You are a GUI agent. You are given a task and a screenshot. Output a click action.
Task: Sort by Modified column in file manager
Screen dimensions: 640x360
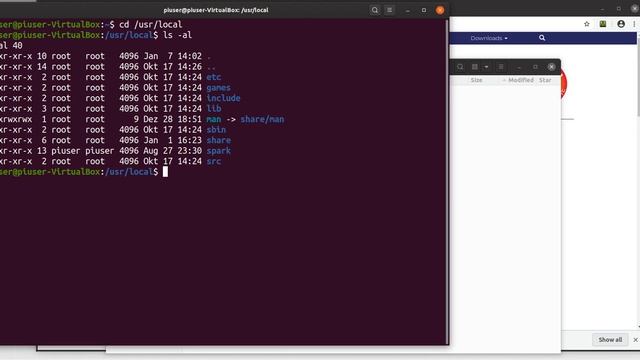(521, 80)
